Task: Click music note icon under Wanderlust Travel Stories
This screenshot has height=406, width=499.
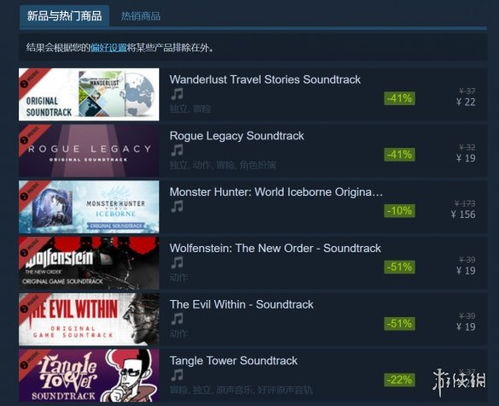Action: click(177, 94)
